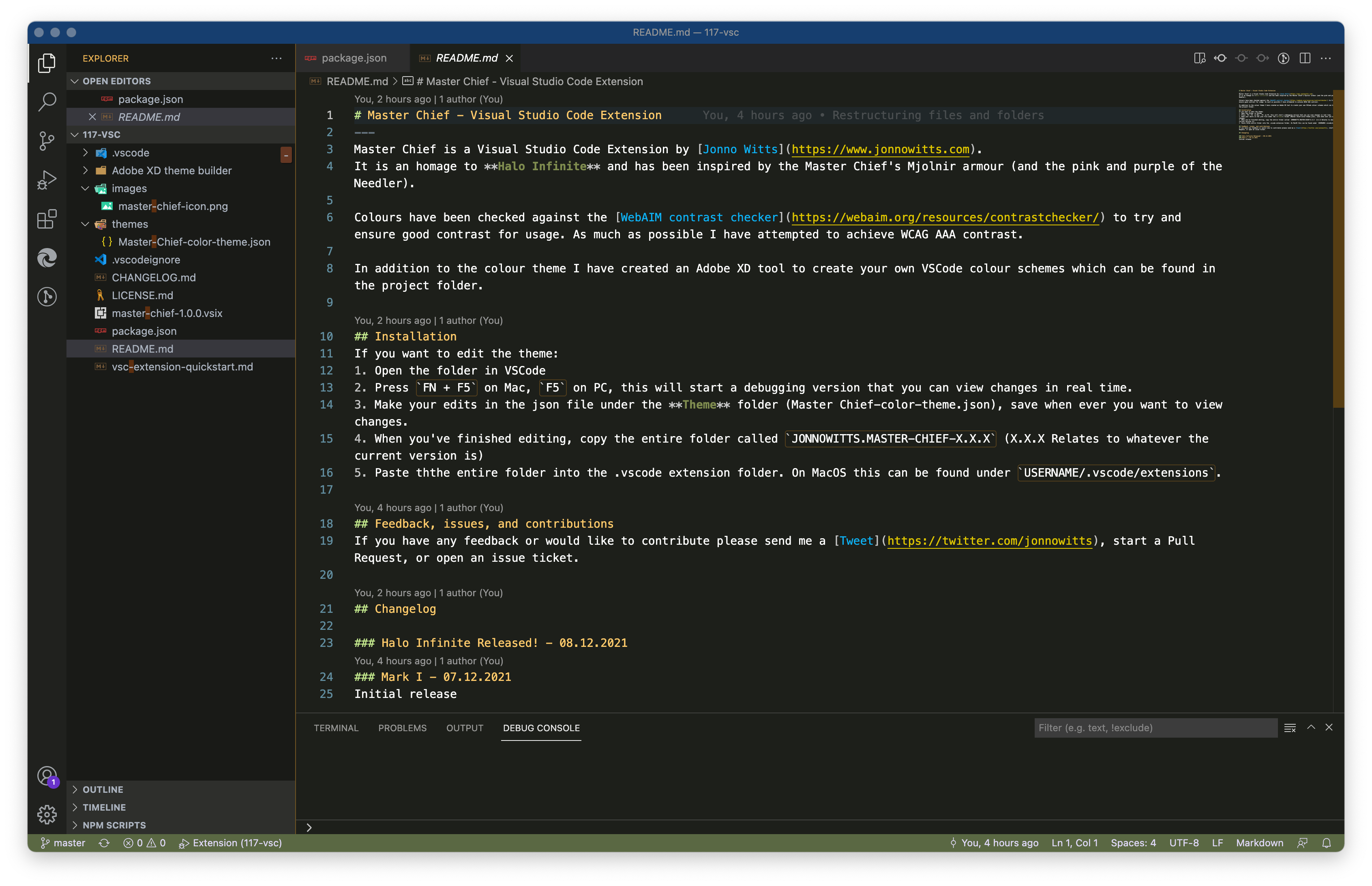Change the UTF-8 file encoding
The image size is (1372, 886).
pos(1184,843)
